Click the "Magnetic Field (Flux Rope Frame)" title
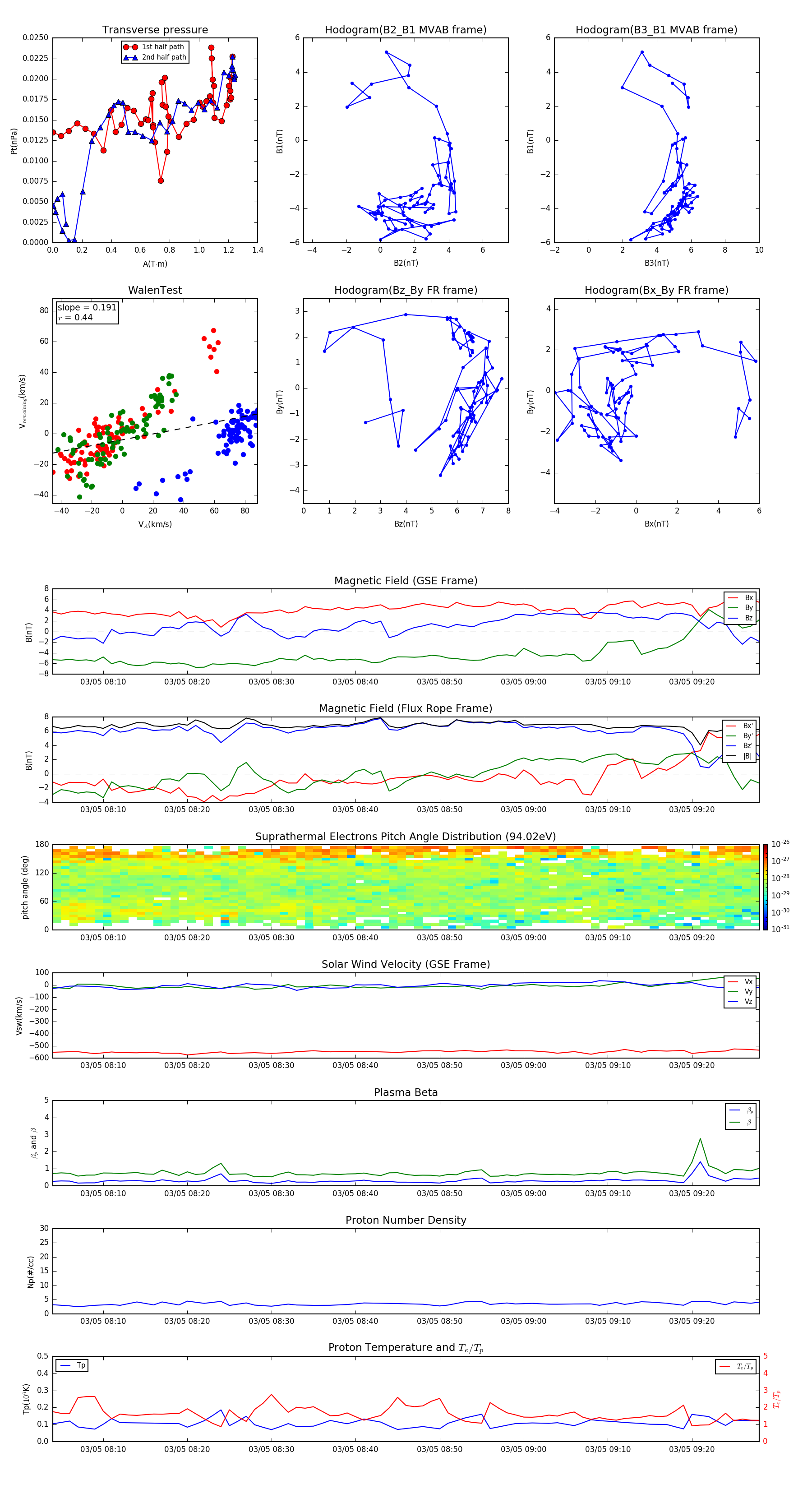Viewport: 812px width, 1489px height. pyautogui.click(x=406, y=709)
